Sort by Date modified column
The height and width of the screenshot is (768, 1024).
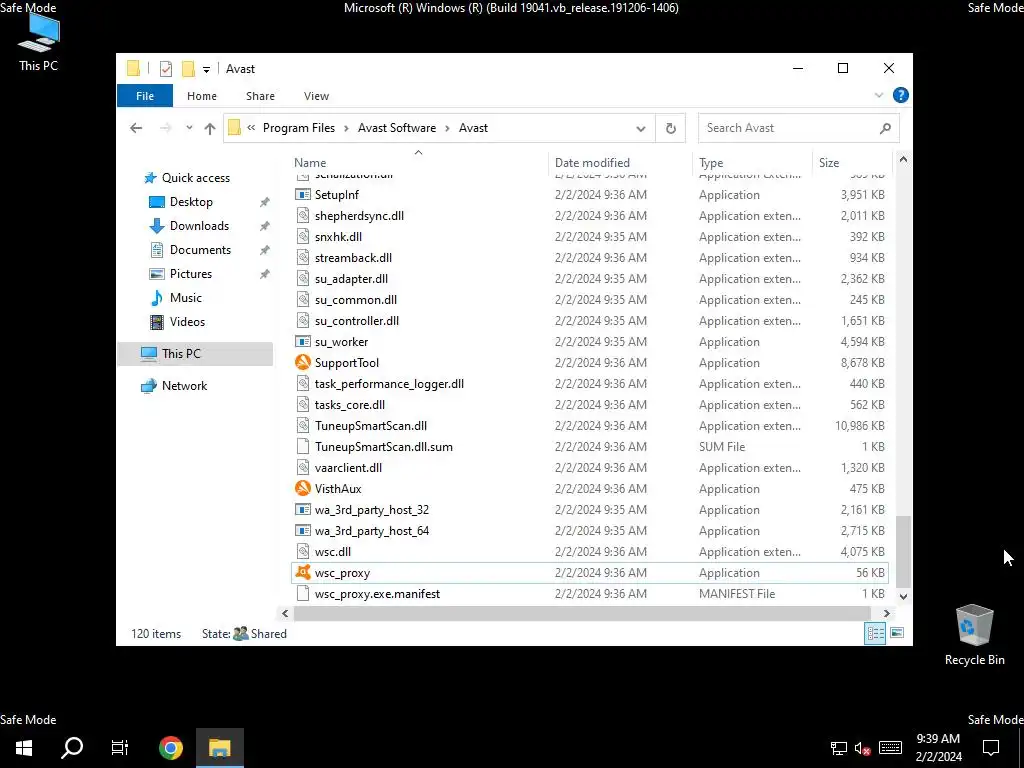620,163
